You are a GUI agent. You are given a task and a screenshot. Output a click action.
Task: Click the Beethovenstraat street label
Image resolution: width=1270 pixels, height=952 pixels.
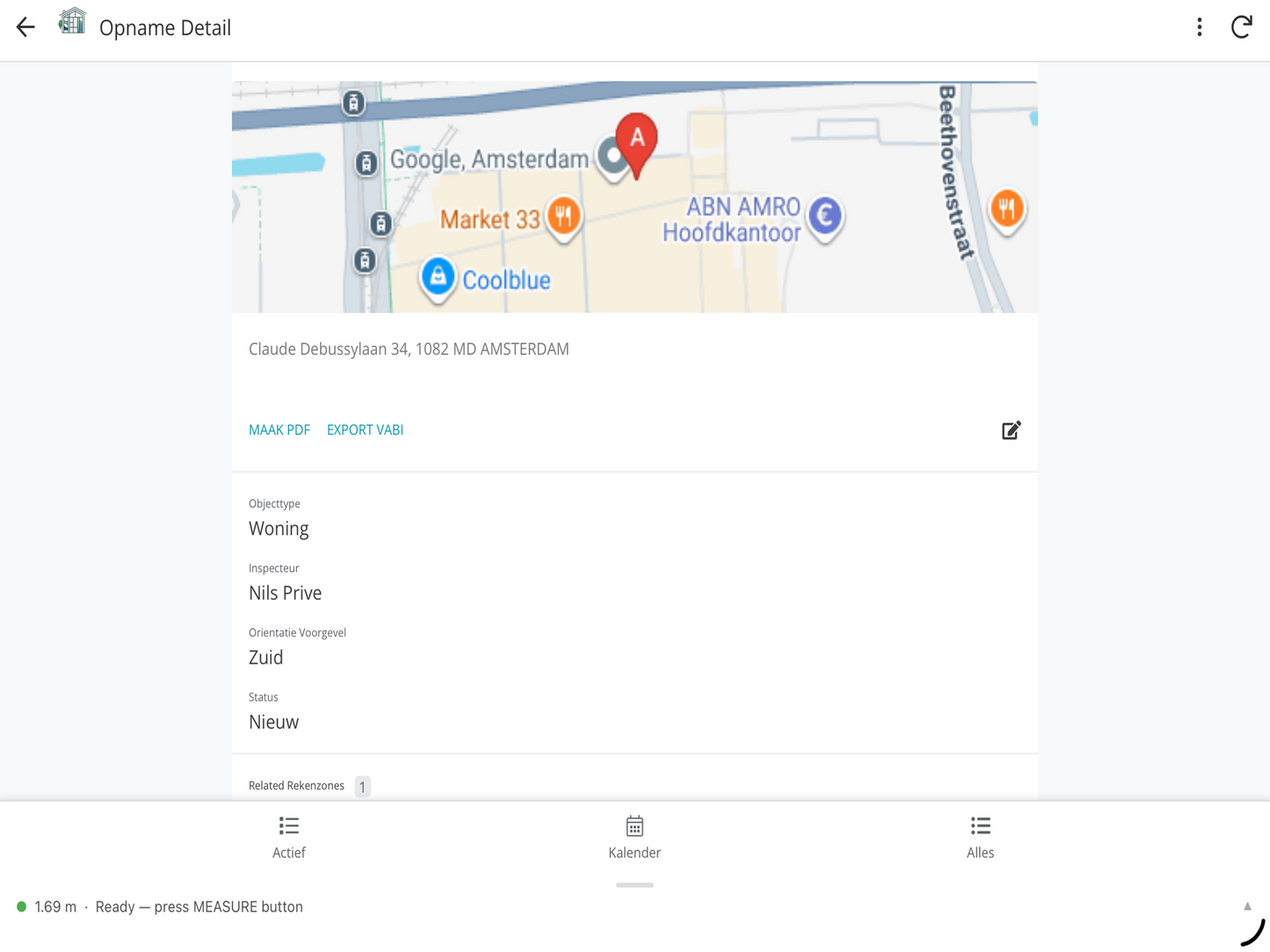(x=956, y=172)
